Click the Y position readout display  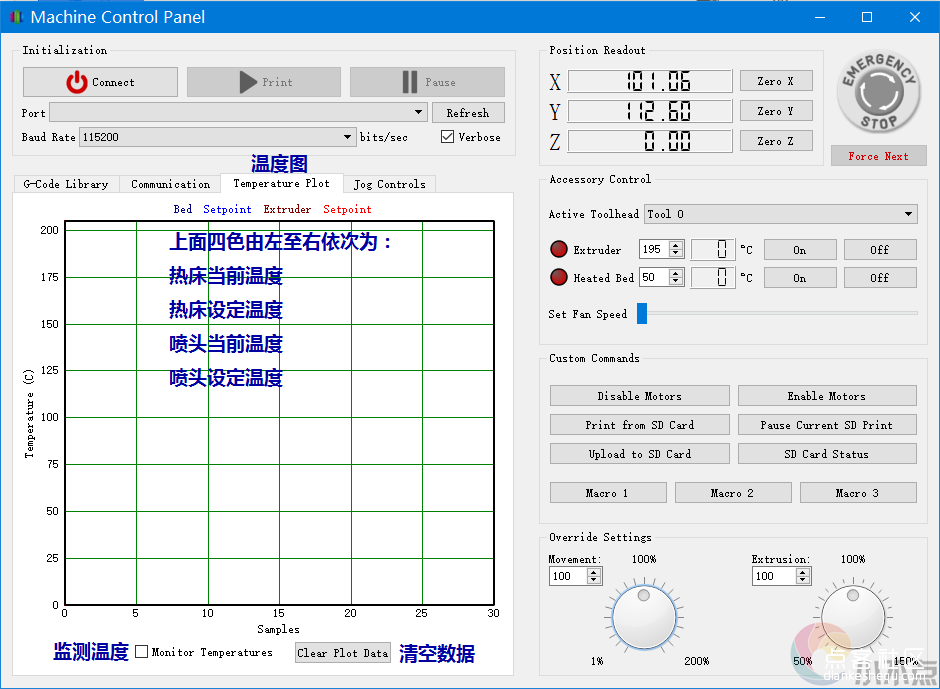tap(650, 111)
